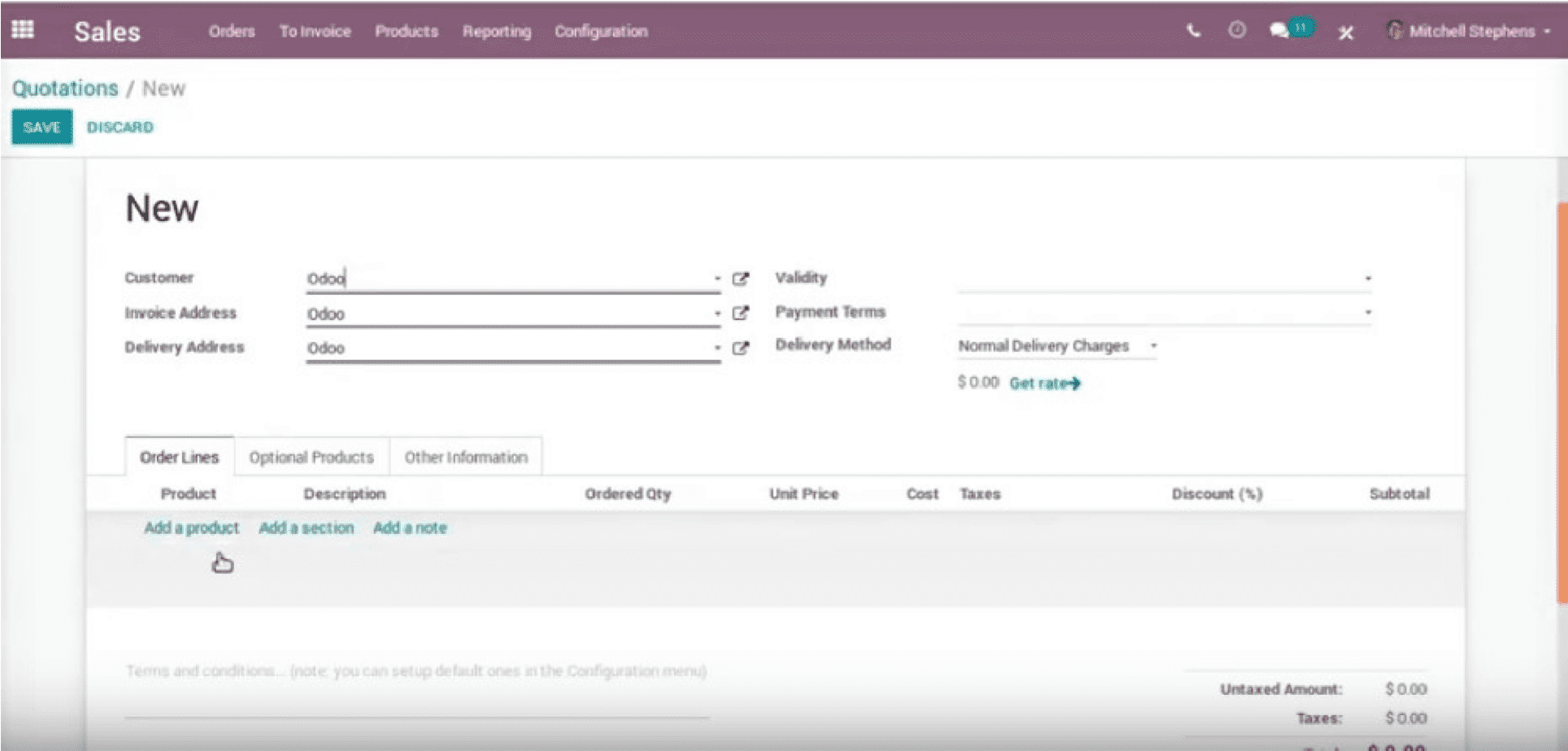Click Add a section link
1568x751 pixels.
[307, 527]
